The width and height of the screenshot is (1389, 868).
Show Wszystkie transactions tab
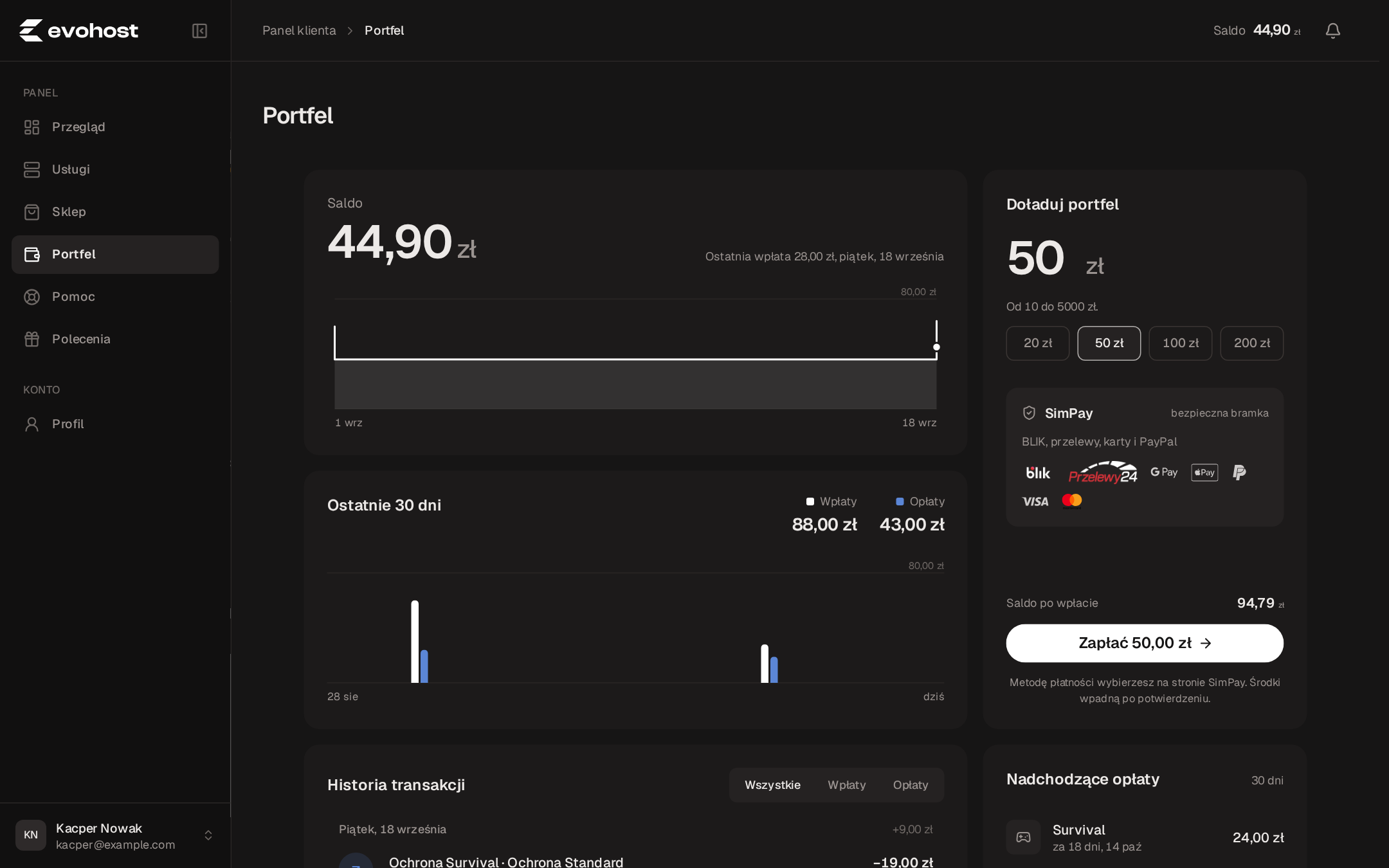(772, 785)
